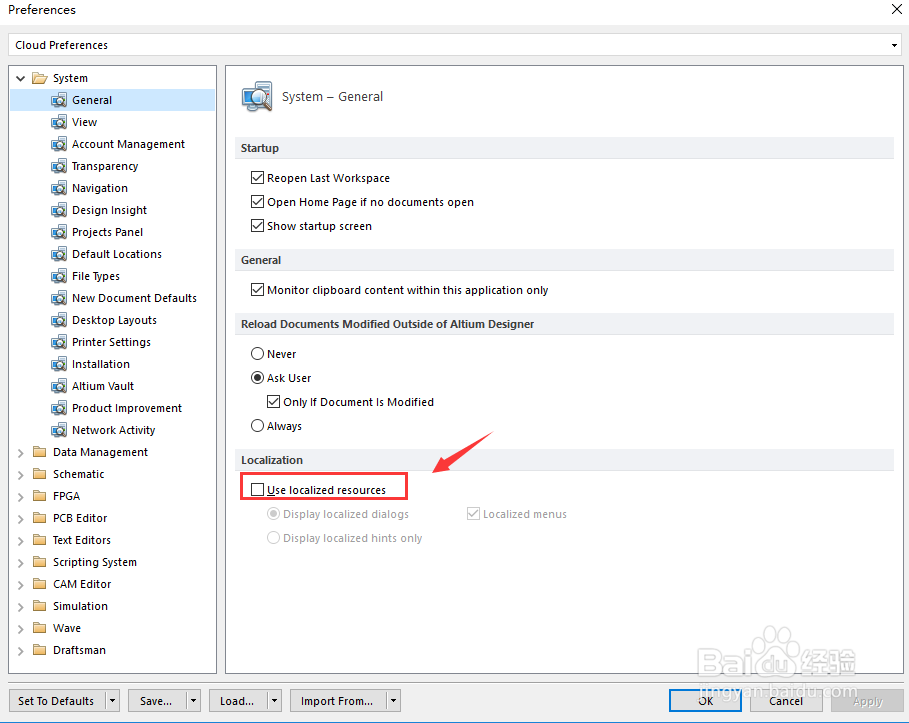Uncheck Only If Document Is Modified
909x723 pixels.
274,402
